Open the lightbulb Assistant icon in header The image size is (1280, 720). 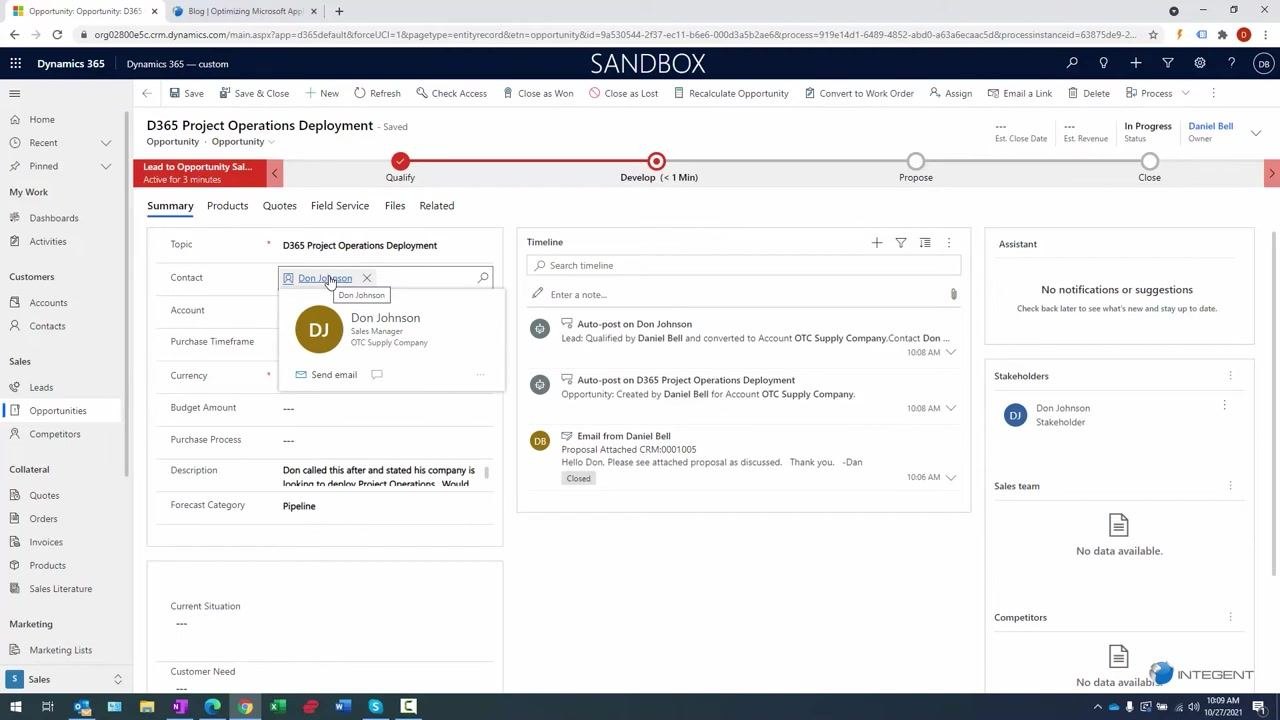(x=1104, y=63)
